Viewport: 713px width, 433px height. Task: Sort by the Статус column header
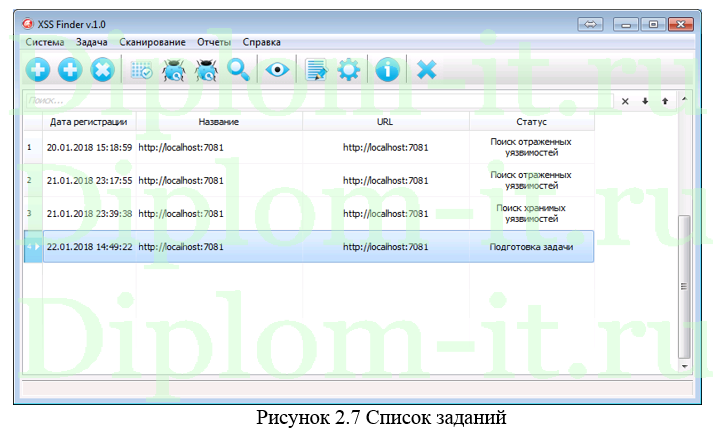coord(532,122)
